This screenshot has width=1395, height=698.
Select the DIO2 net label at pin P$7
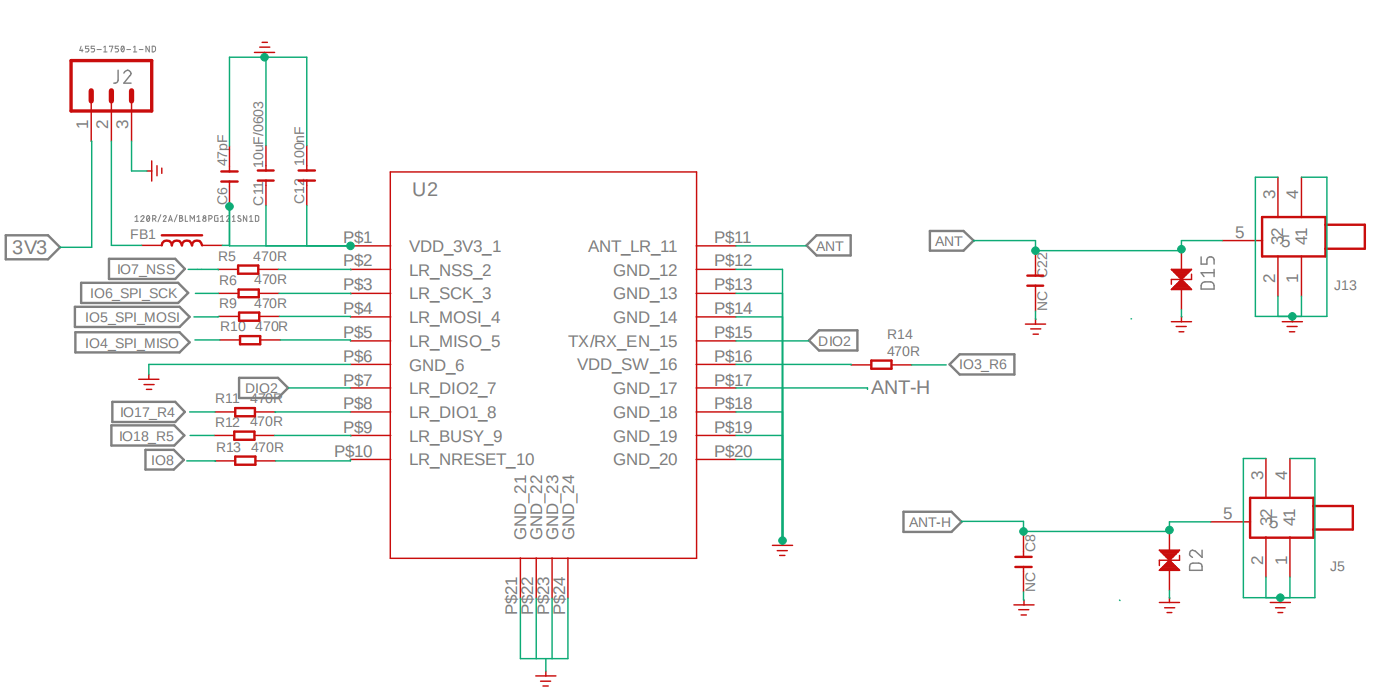[x=264, y=388]
